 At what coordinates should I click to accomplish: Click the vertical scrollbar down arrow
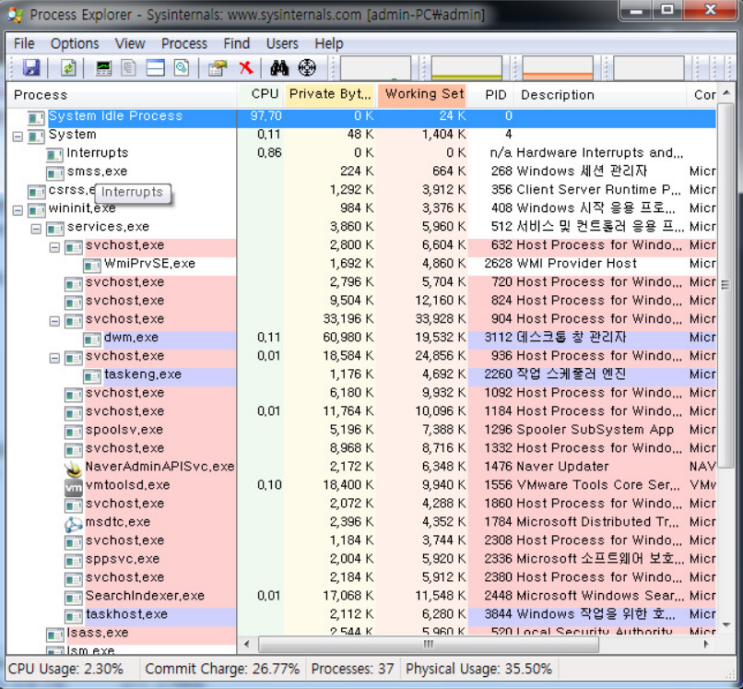point(726,626)
